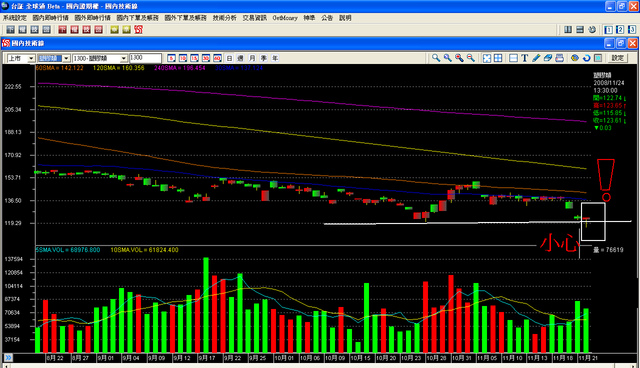Zoom in with the red plus magnifier
This screenshot has width=640, height=368.
click(x=459, y=58)
